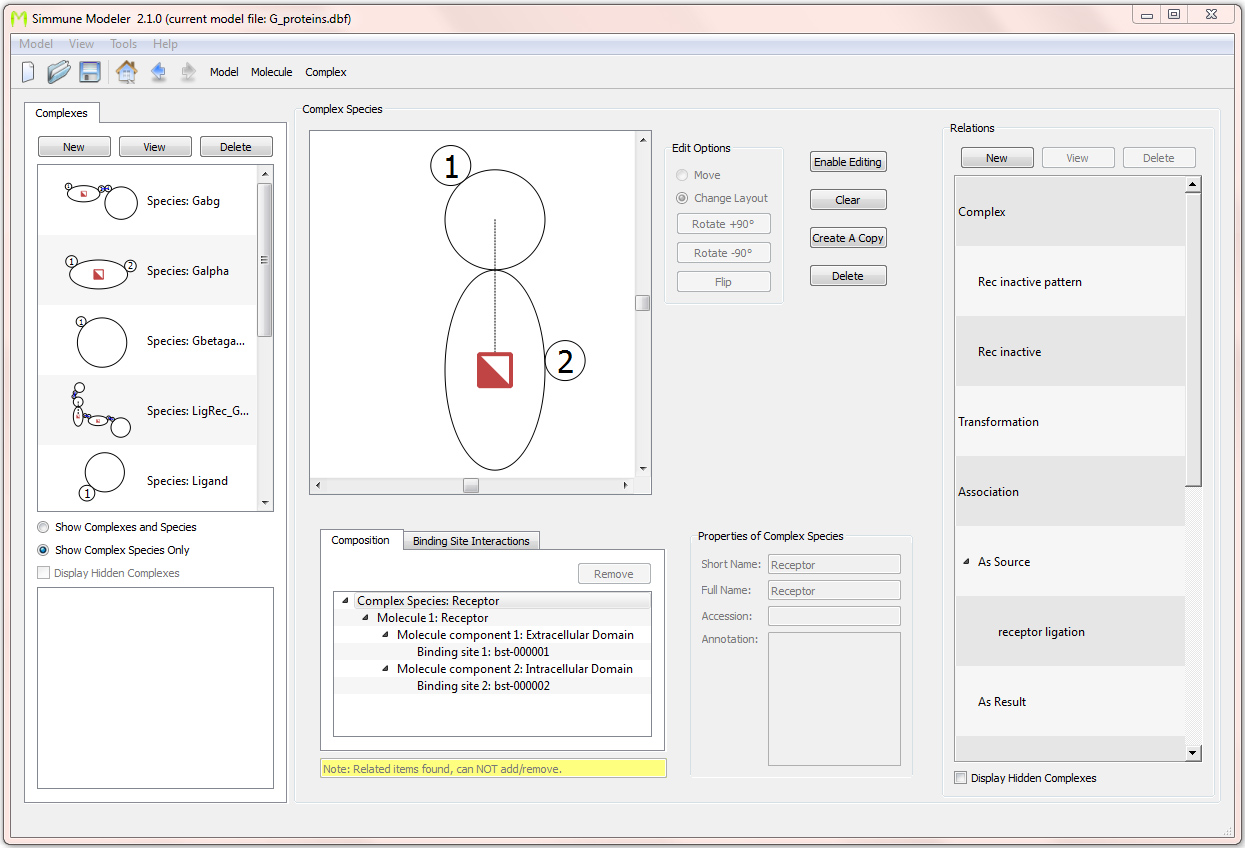Select the Galpha species thumbnail
The width and height of the screenshot is (1245, 848).
click(x=100, y=271)
